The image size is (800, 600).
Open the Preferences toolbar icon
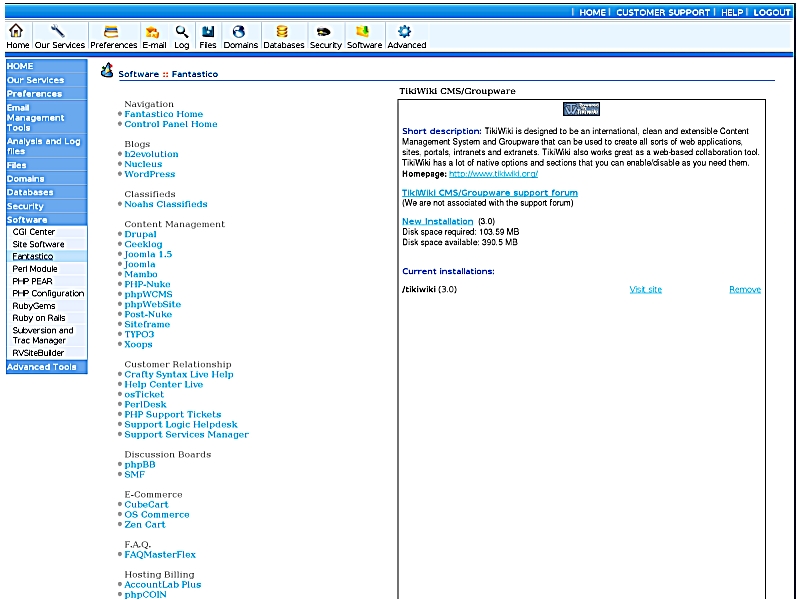111,32
